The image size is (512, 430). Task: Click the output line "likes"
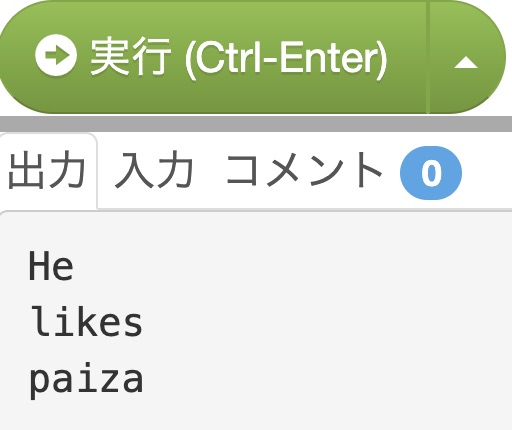(x=87, y=322)
